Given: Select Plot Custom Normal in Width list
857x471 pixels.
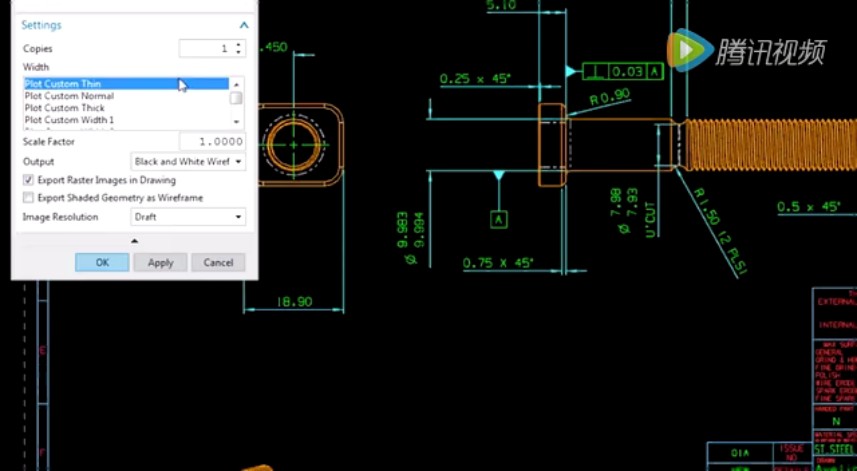Looking at the screenshot, I should (69, 96).
